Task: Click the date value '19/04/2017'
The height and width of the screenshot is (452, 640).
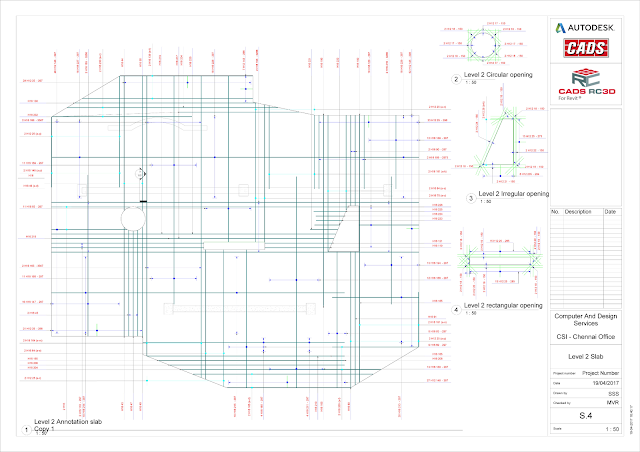Action: (606, 383)
